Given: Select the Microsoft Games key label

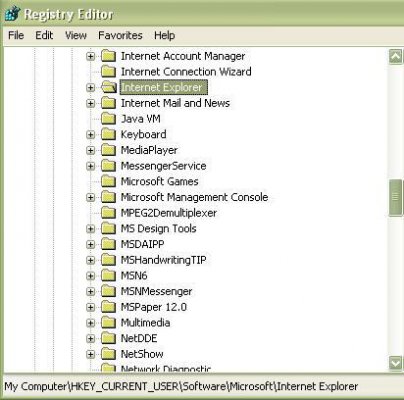Looking at the screenshot, I should [159, 181].
